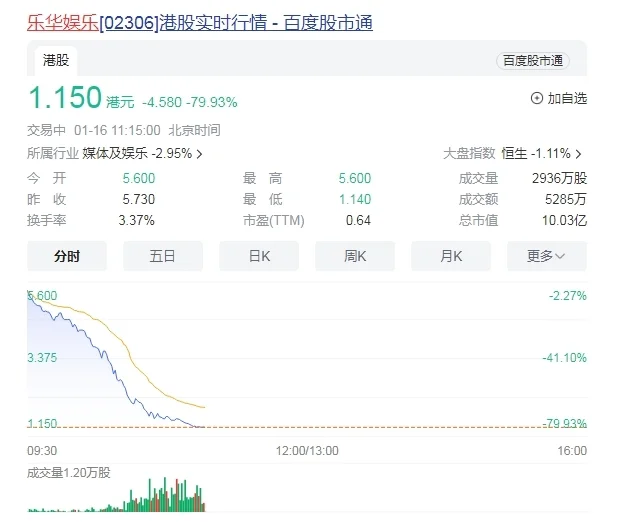Click the plus icon beside 加自选
Image resolution: width=628 pixels, height=524 pixels.
pos(536,98)
